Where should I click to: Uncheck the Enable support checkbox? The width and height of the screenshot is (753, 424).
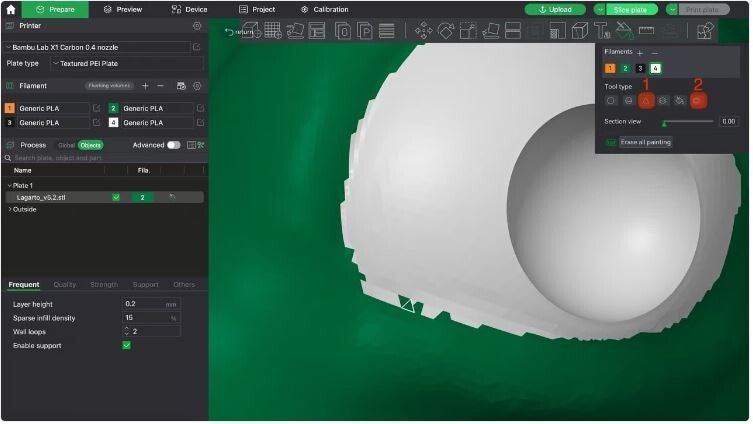[x=126, y=345]
